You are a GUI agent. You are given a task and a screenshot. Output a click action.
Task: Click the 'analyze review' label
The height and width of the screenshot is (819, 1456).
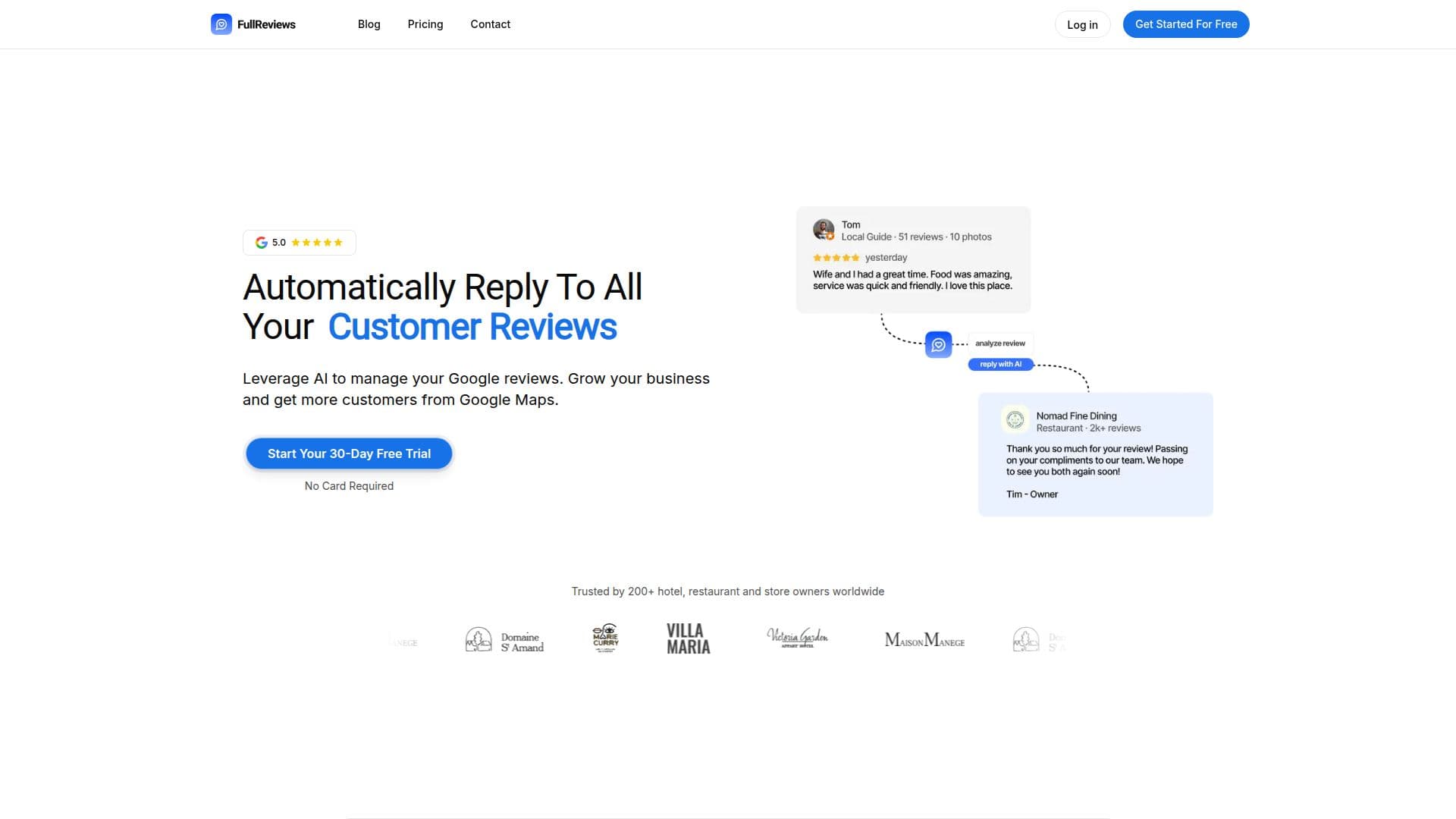pos(1000,344)
